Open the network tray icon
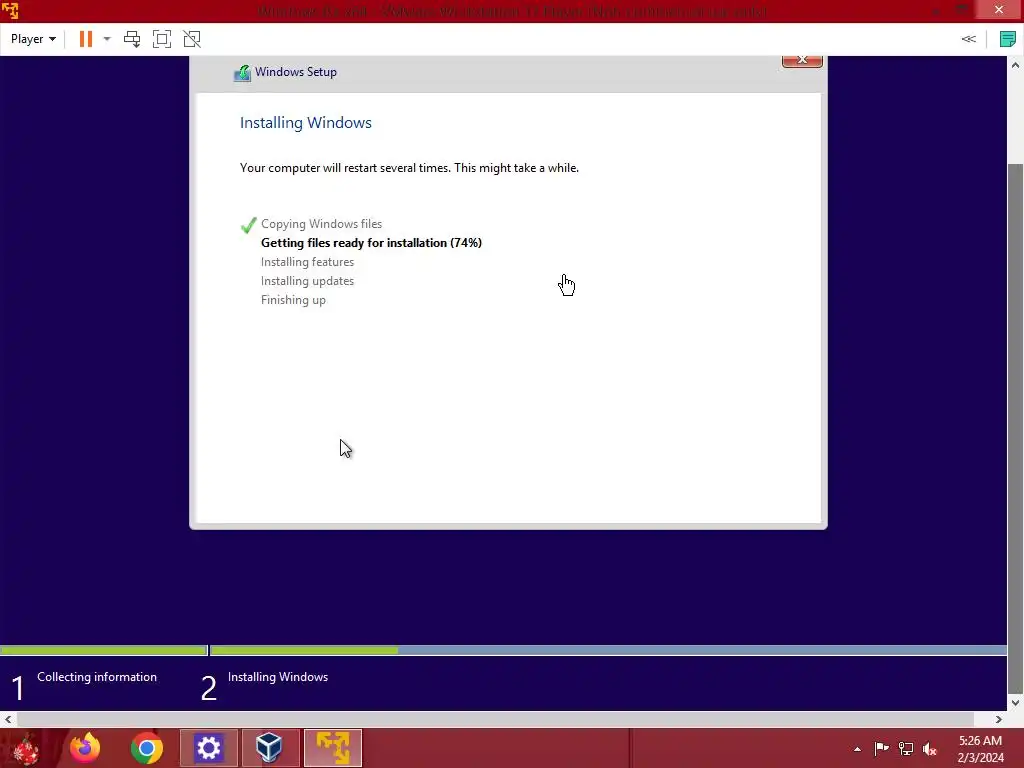This screenshot has height=768, width=1024. [x=906, y=749]
